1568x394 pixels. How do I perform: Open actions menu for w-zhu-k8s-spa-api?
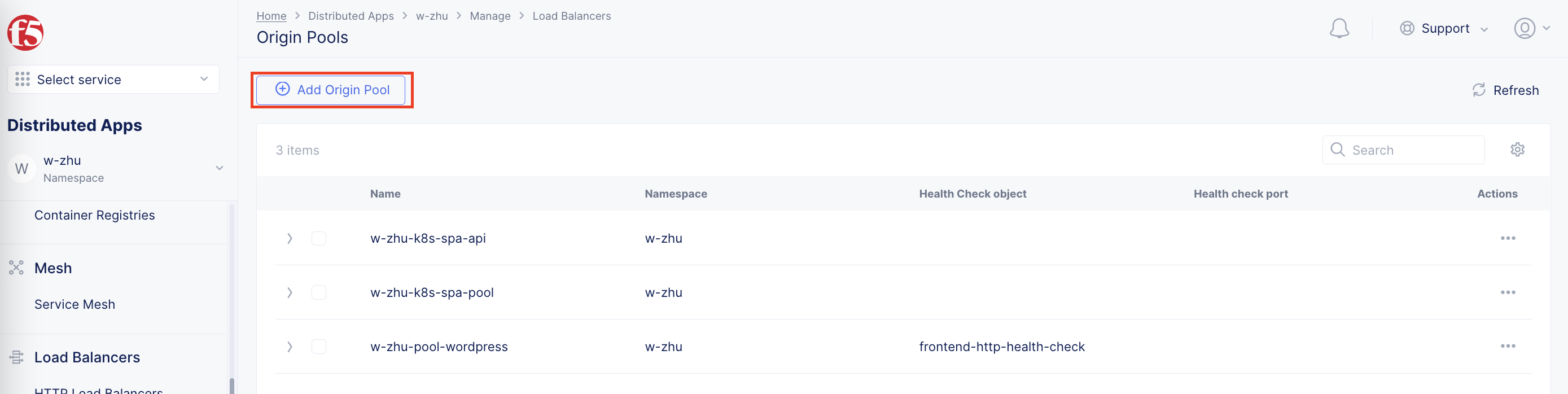click(1507, 238)
